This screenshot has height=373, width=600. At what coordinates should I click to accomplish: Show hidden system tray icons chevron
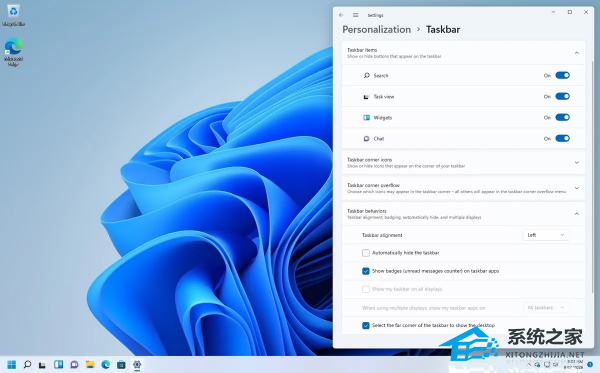tap(528, 365)
